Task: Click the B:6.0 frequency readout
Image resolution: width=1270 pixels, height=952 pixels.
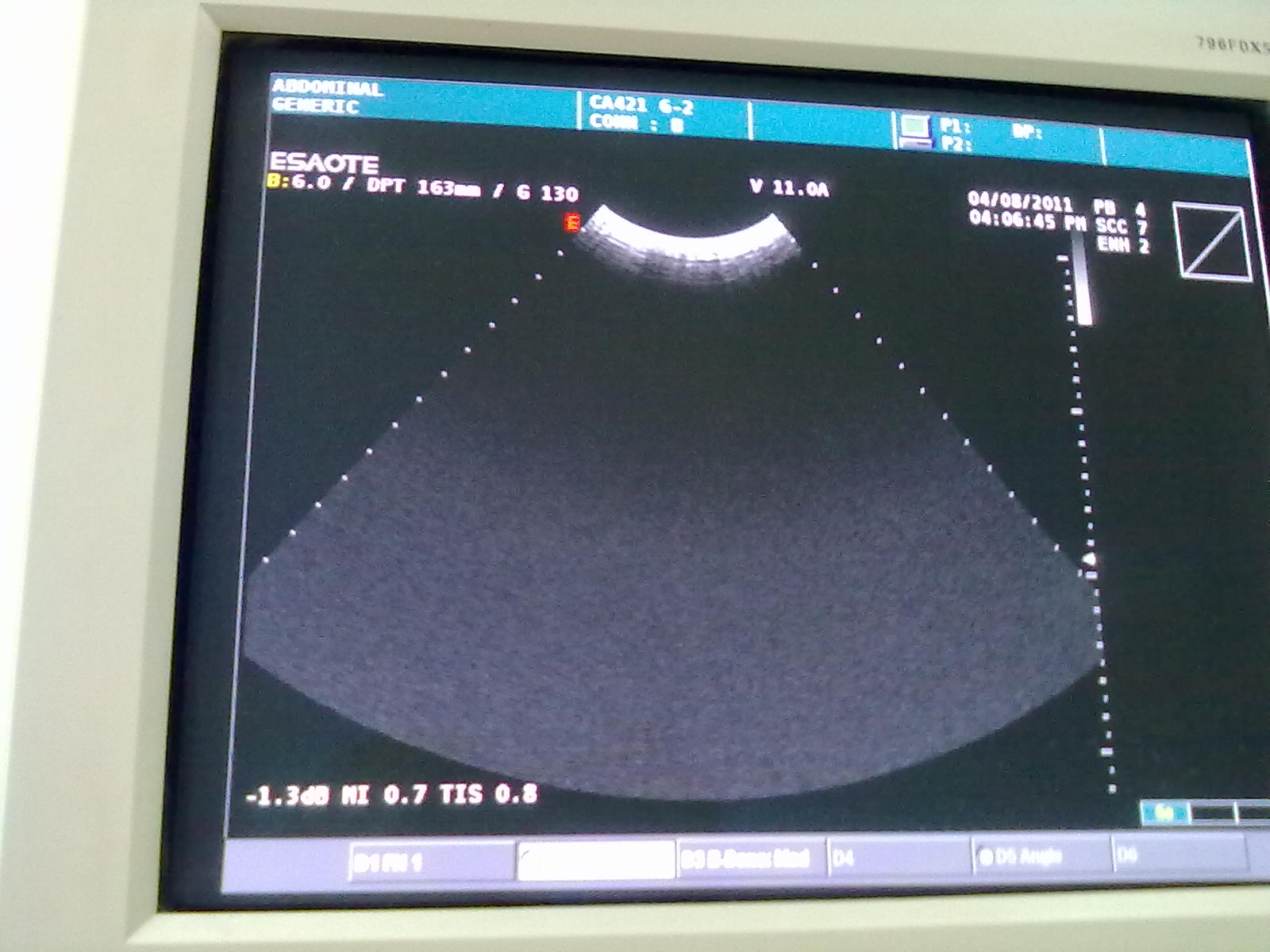Action: 298,182
